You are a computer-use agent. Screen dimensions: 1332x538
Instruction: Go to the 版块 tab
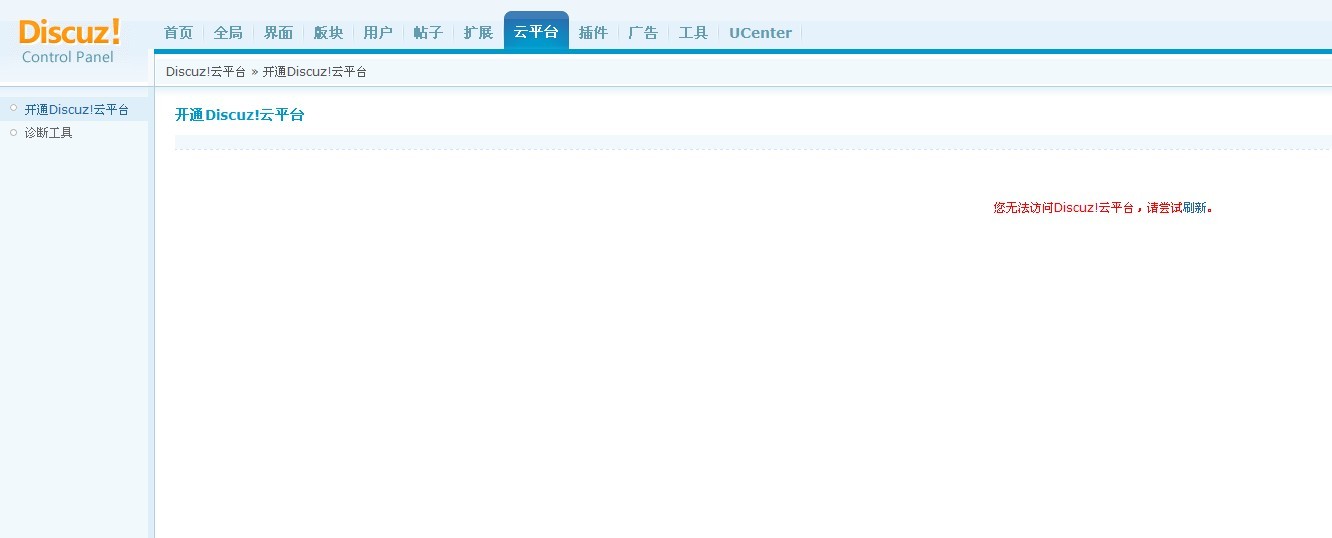[328, 32]
